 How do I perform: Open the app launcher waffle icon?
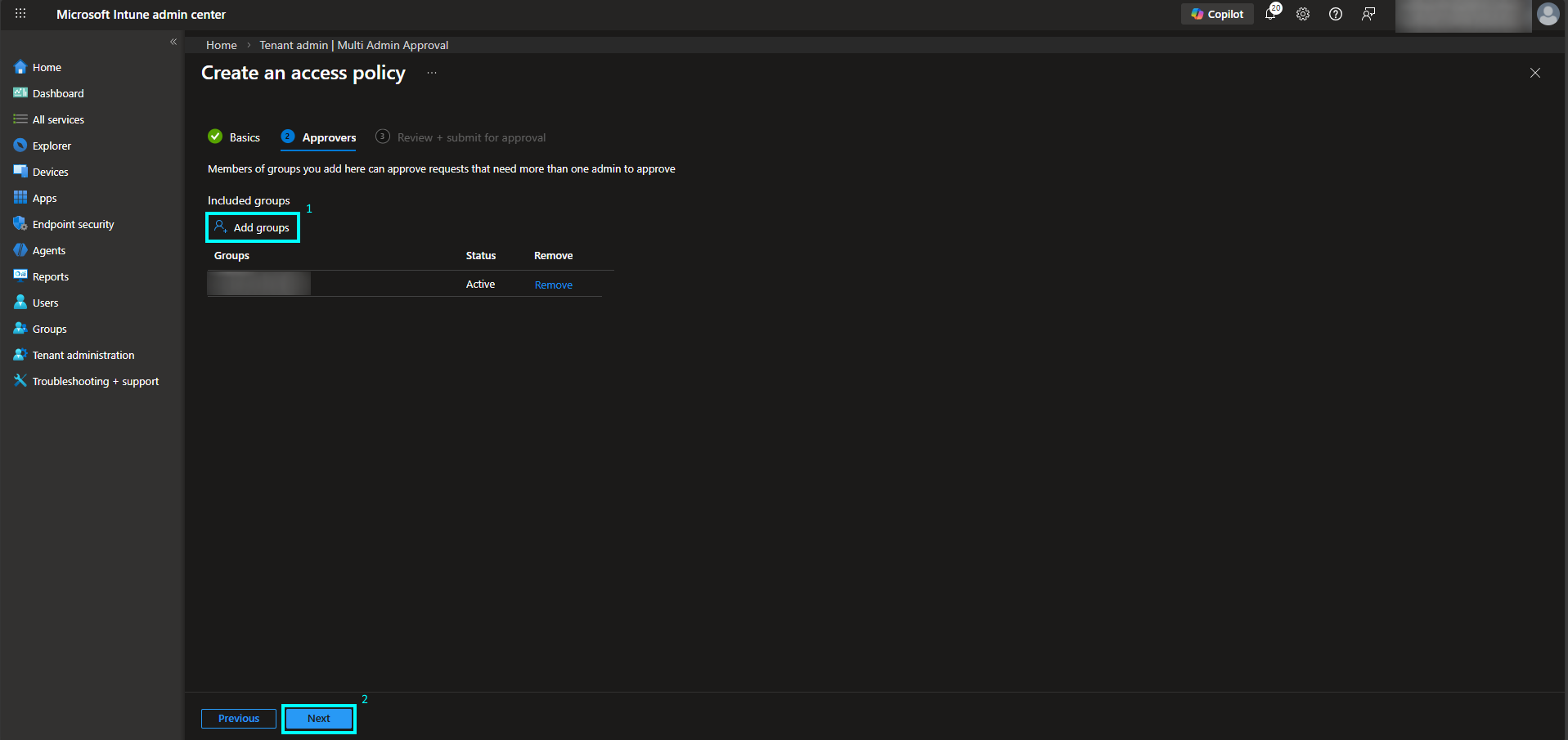click(20, 14)
